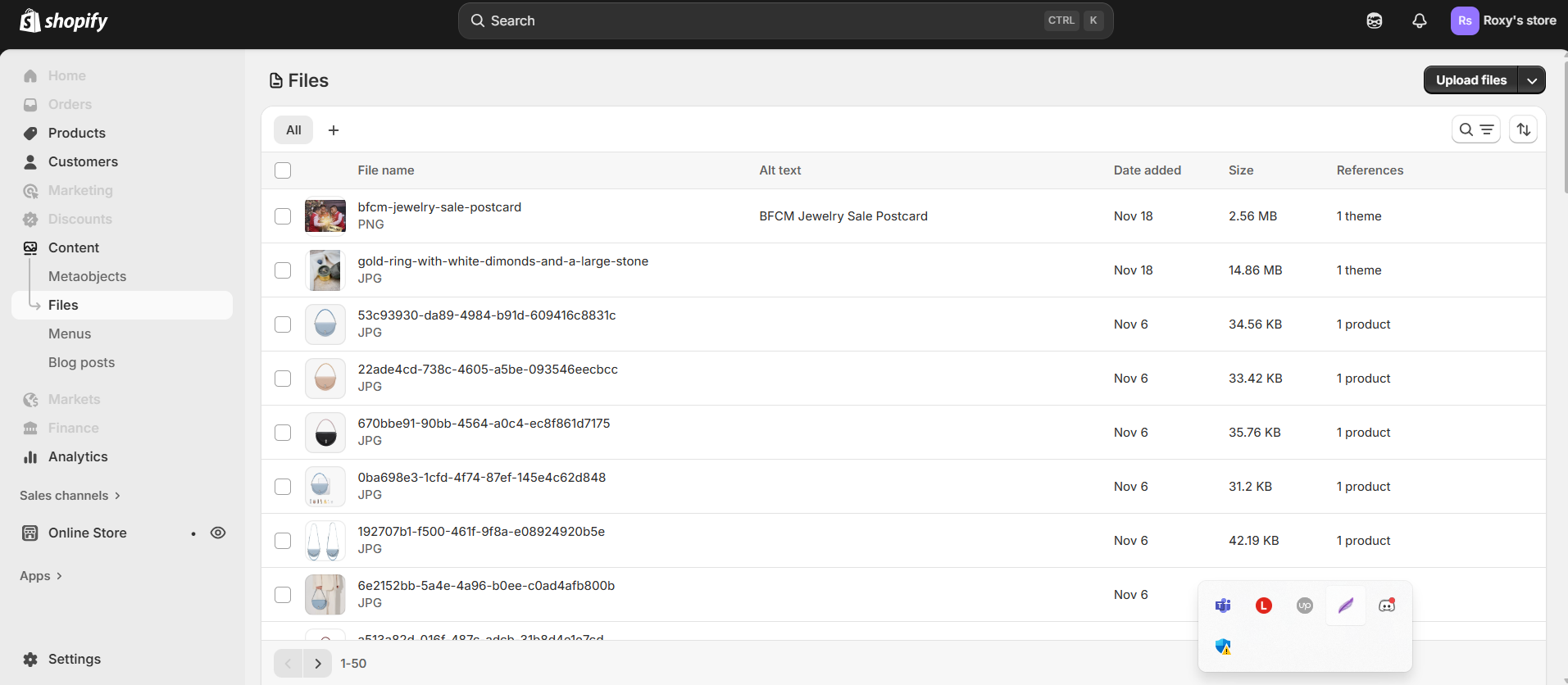Open the Metaobjects menu item
The image size is (1568, 685).
(87, 276)
